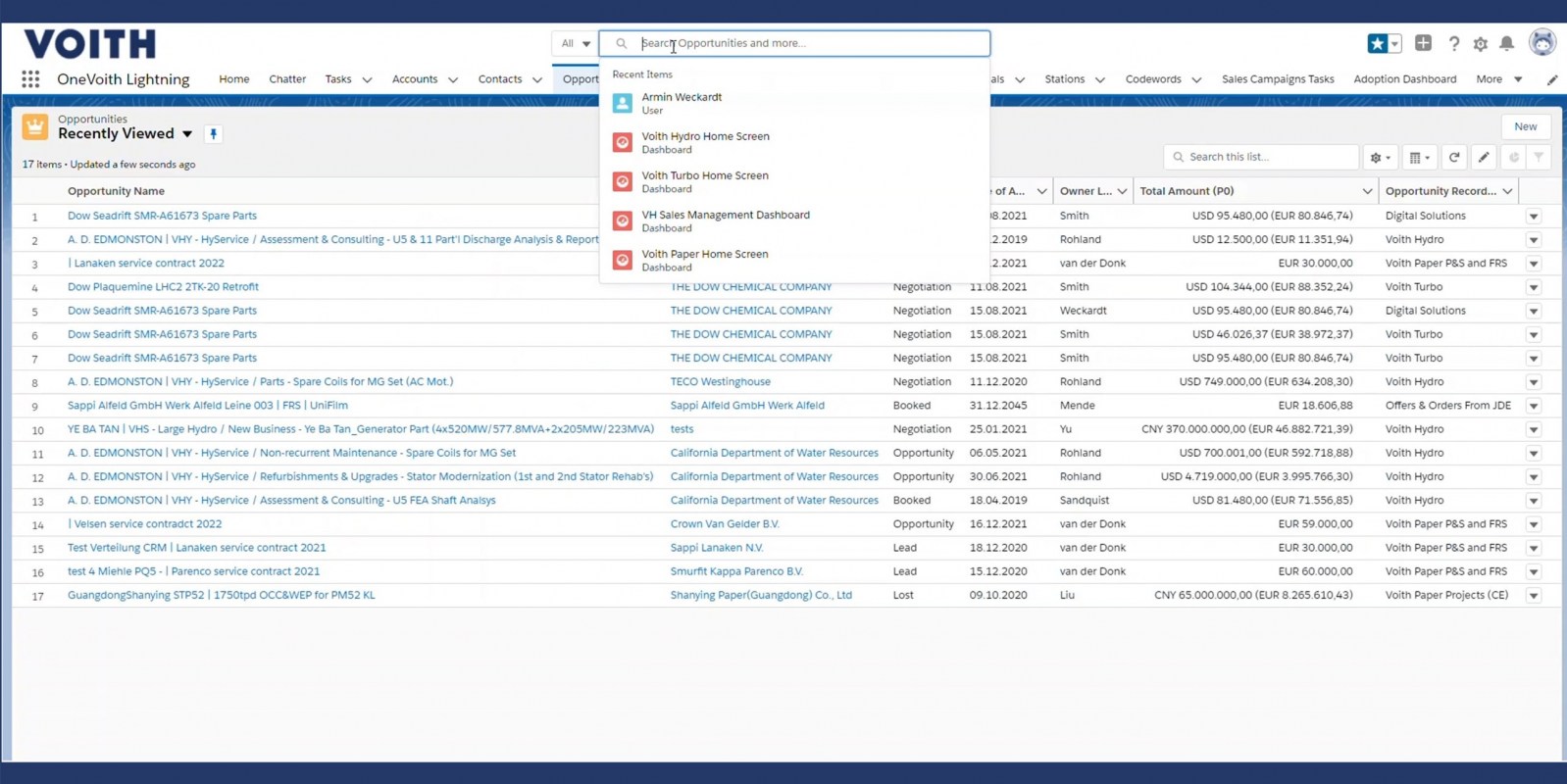
Task: Open the All search scope dropdown
Action: pyautogui.click(x=576, y=43)
